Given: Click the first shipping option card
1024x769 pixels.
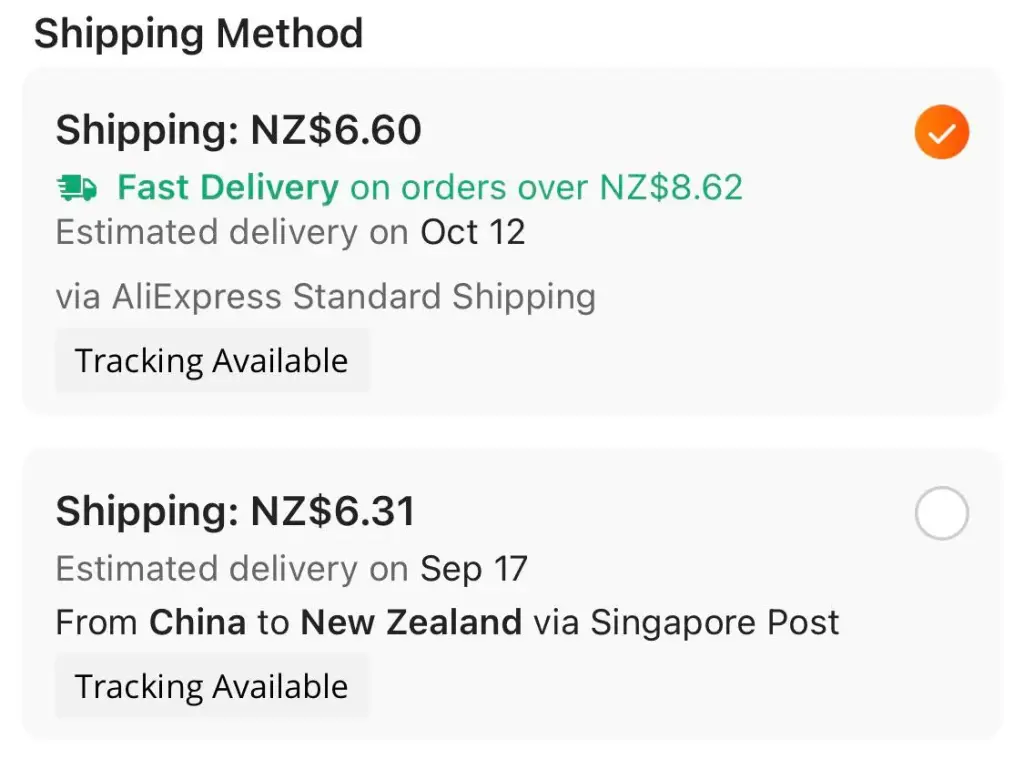Looking at the screenshot, I should point(512,238).
